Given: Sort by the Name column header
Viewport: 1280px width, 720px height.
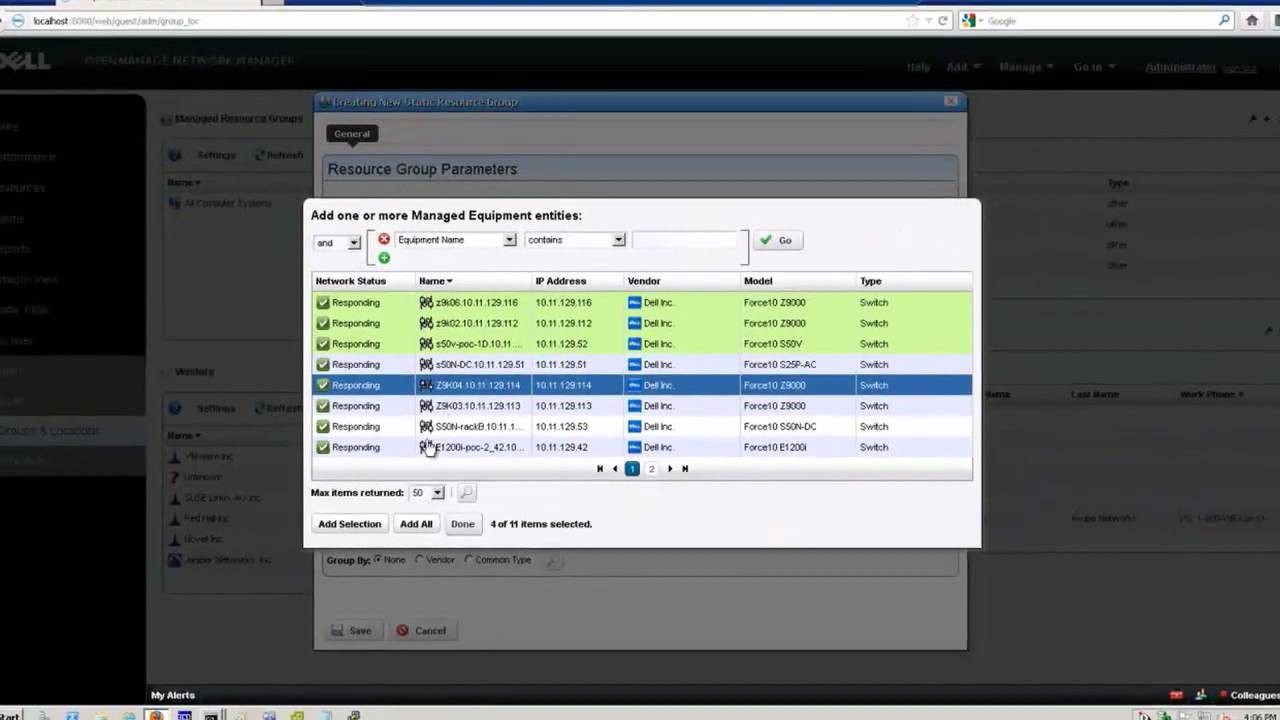Looking at the screenshot, I should pos(435,281).
